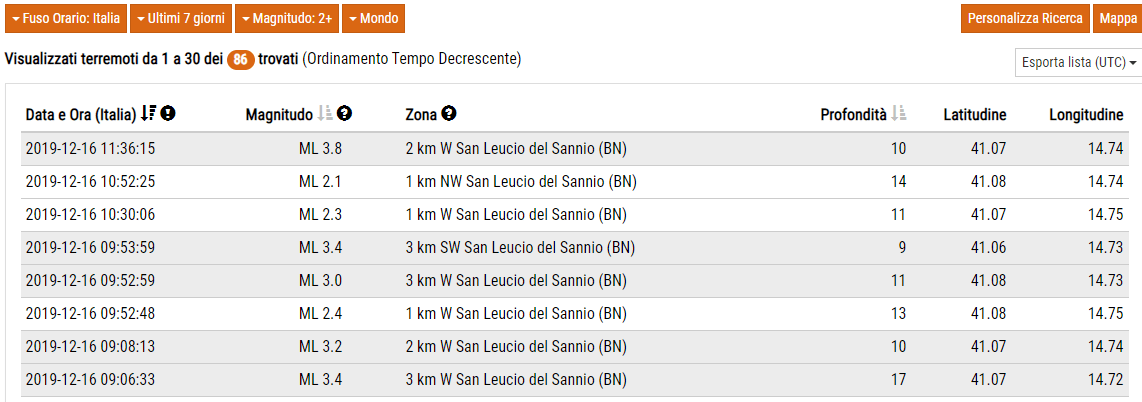The width and height of the screenshot is (1142, 402).
Task: Sort the list with the Magnitudo sort icon
Action: tap(324, 114)
